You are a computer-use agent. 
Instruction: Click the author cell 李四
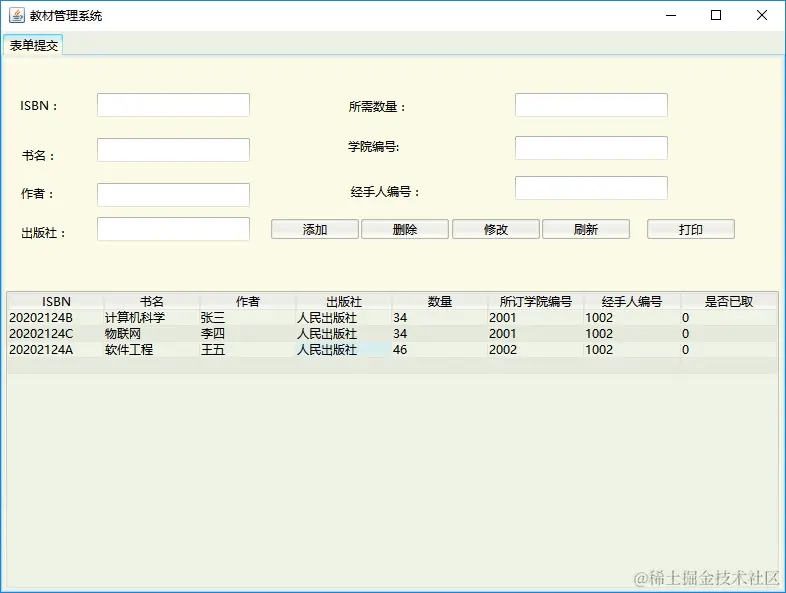[x=248, y=334]
